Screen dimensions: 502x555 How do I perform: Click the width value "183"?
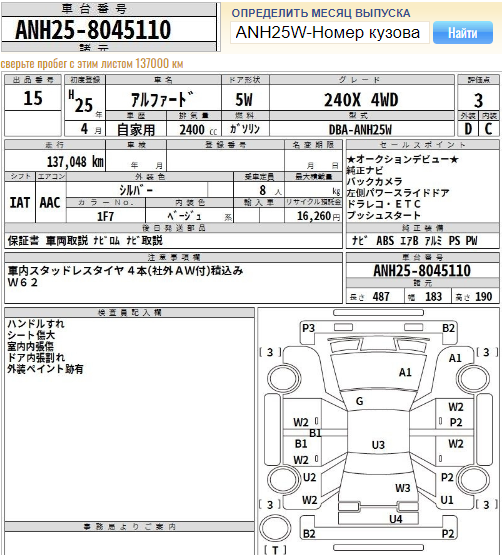(x=434, y=297)
